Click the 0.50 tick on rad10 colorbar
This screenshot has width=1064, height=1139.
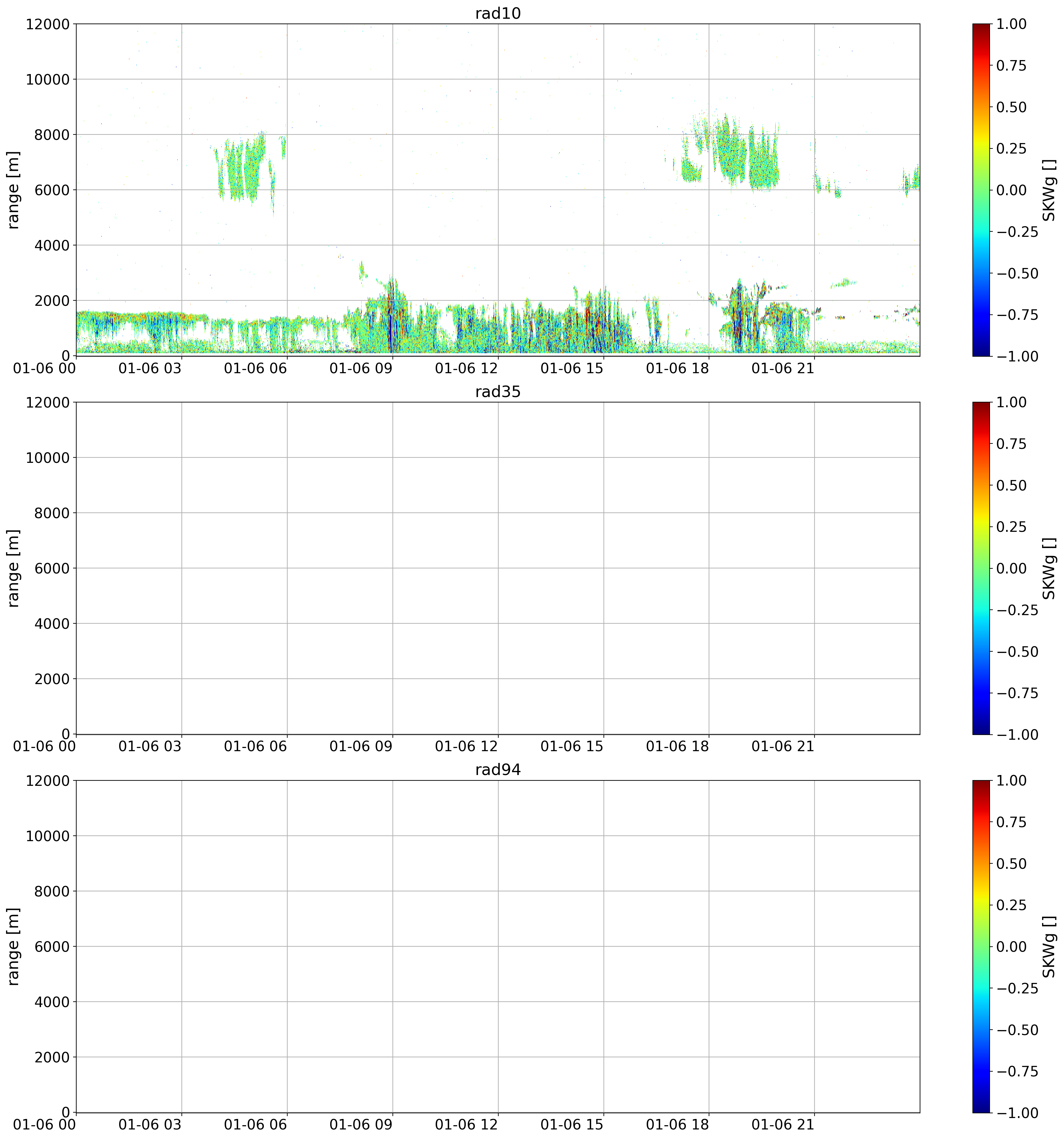(x=1011, y=107)
